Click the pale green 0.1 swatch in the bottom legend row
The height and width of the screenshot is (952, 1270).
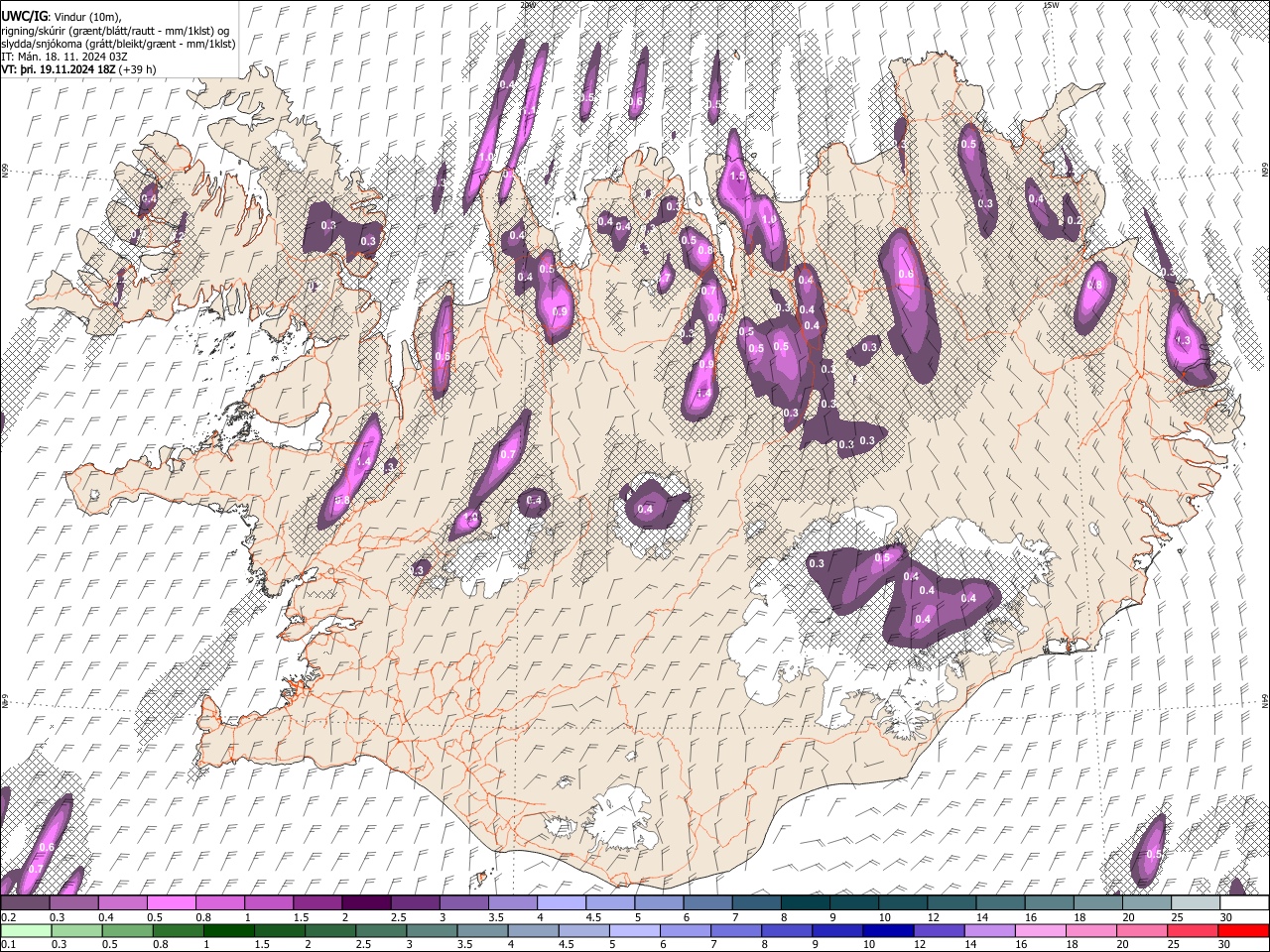tap(26, 930)
